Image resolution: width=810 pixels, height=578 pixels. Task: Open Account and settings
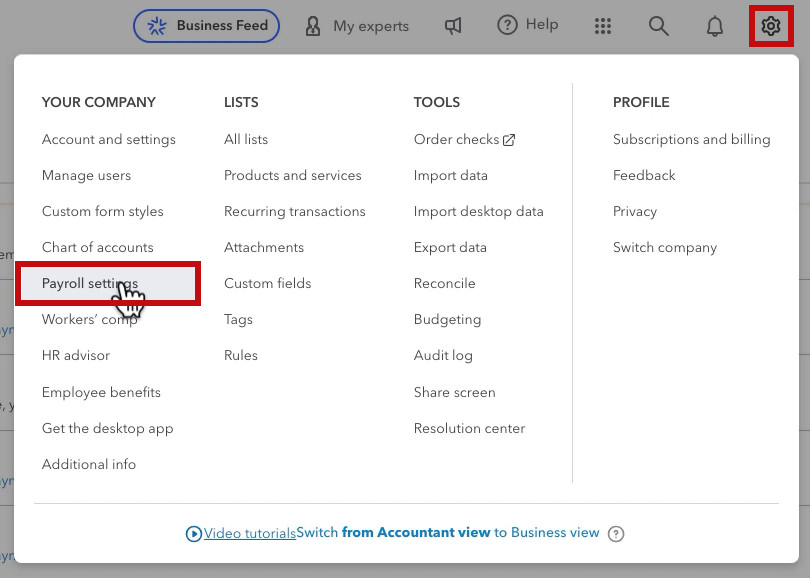(x=108, y=139)
